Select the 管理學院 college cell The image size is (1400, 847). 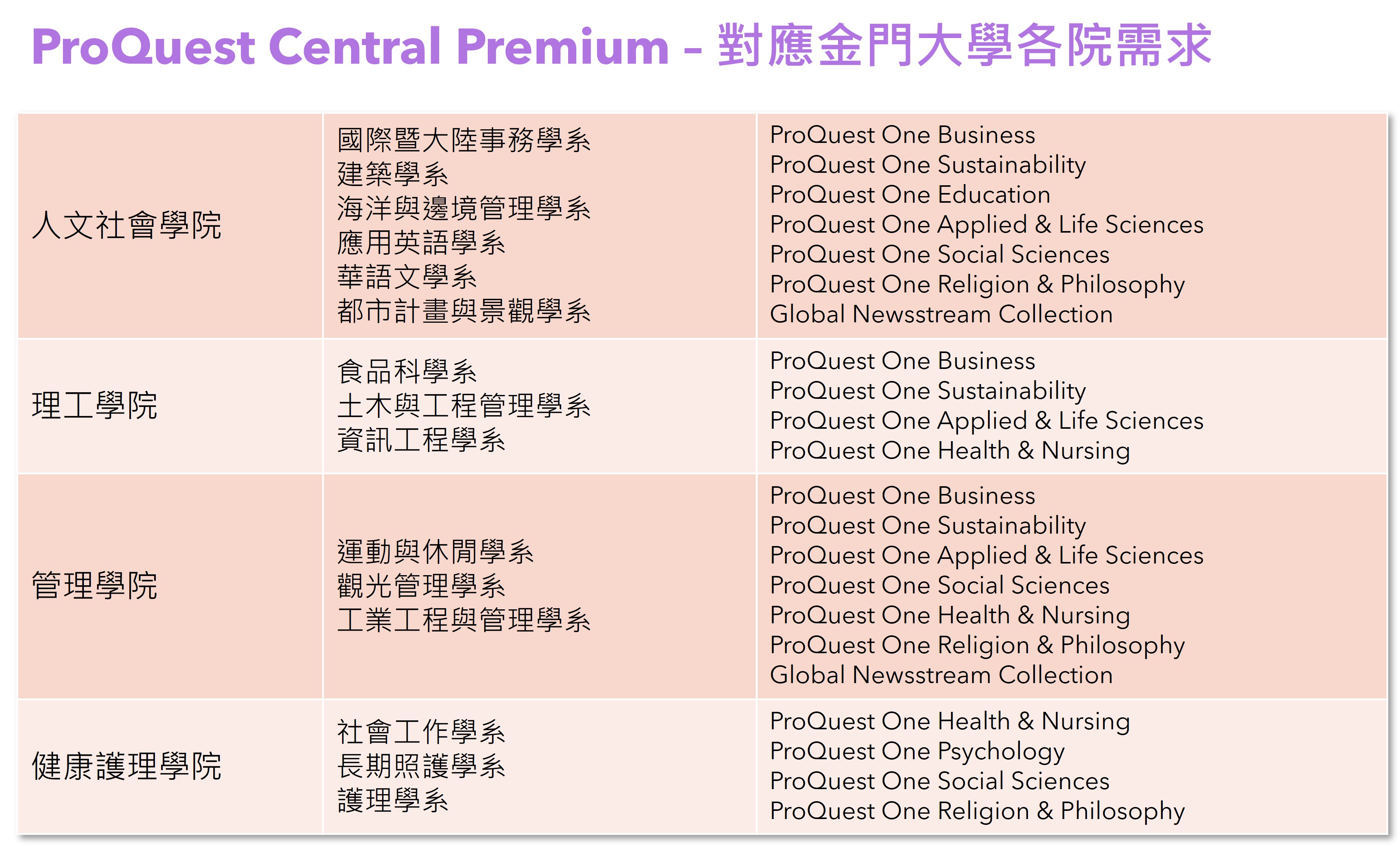click(x=170, y=586)
